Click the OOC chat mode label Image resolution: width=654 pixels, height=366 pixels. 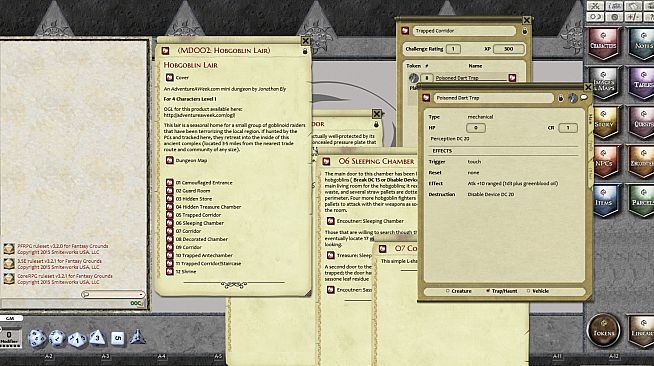pos(136,303)
